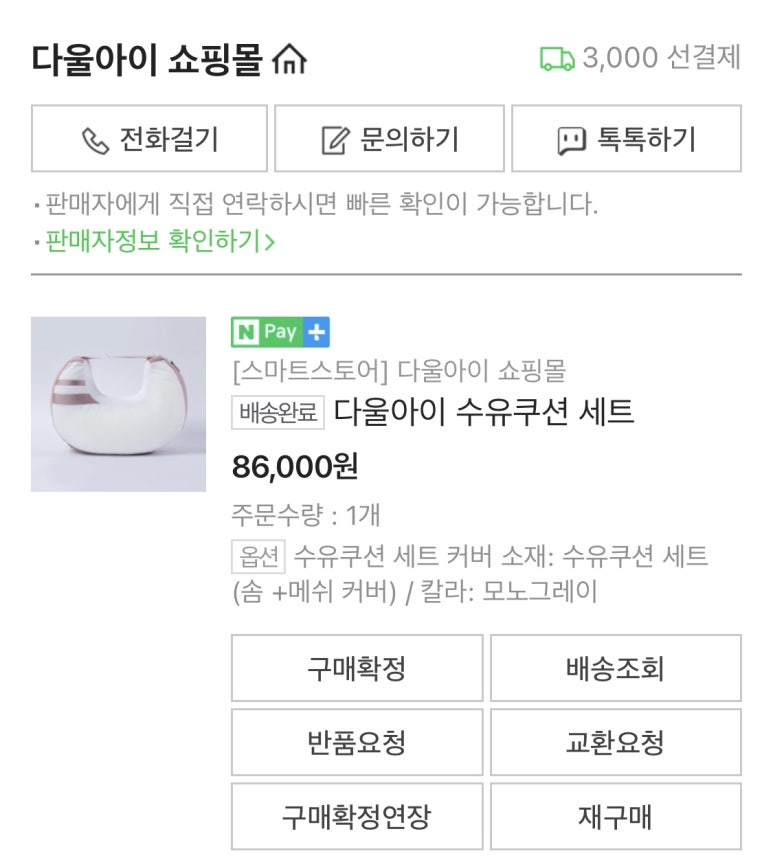
Task: Request a return with 반품요청
Action: coord(357,742)
